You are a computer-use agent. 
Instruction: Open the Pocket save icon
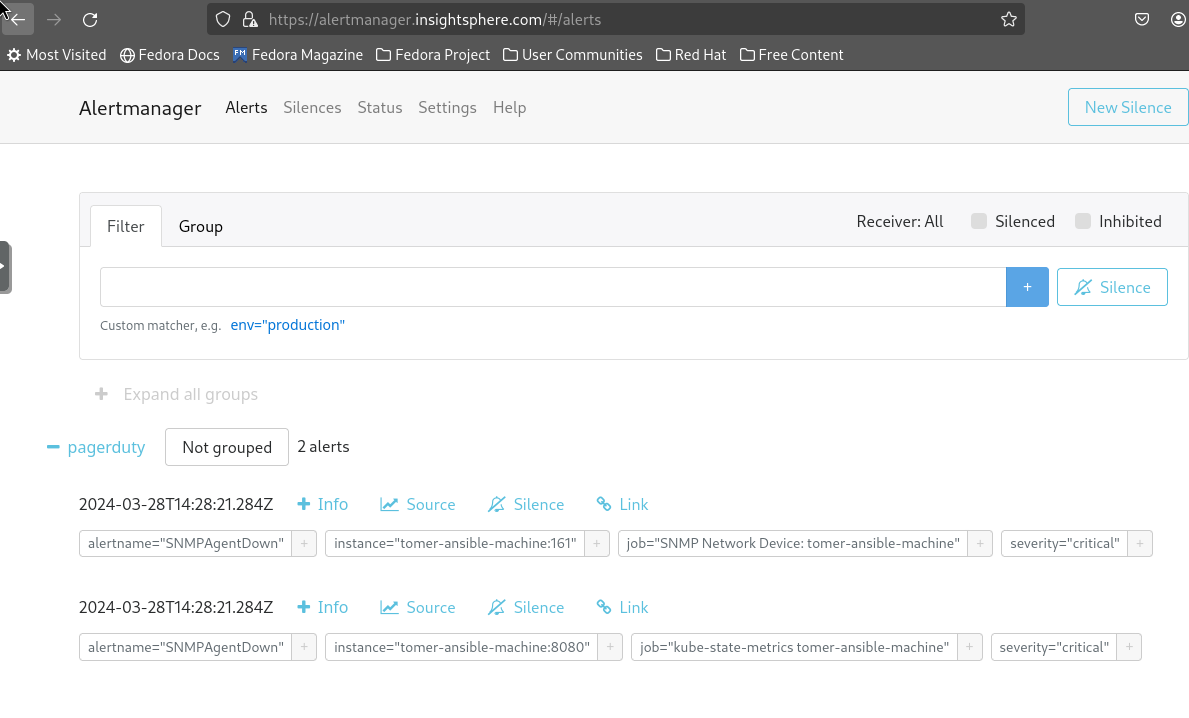coord(1142,20)
